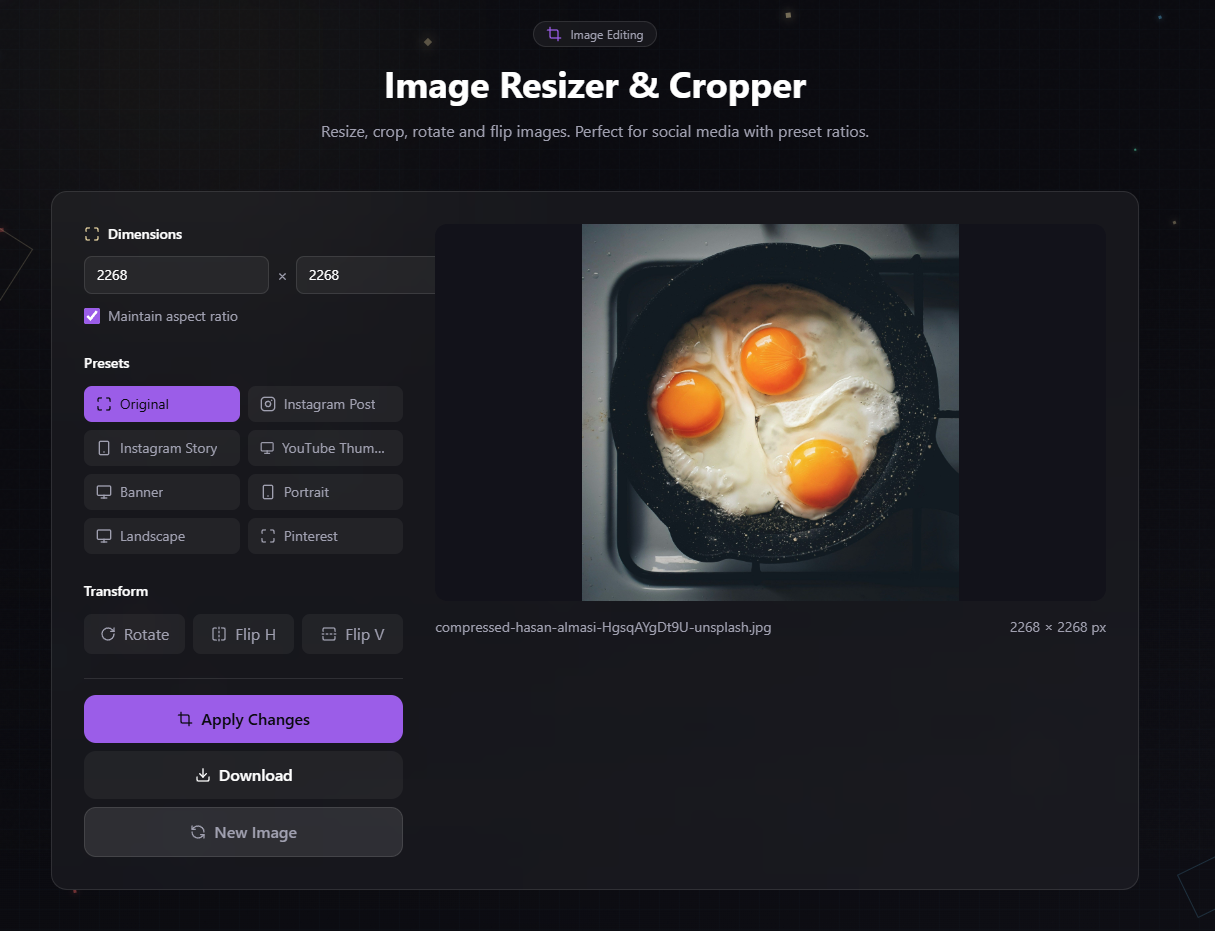Click Apply Changes
Screen dimensions: 1215x931
(243, 719)
